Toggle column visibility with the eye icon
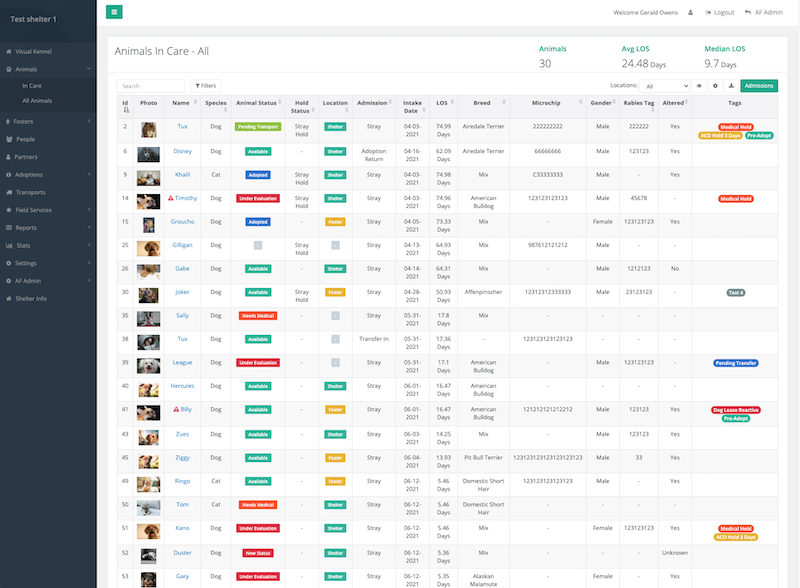The image size is (800, 588). tap(699, 86)
